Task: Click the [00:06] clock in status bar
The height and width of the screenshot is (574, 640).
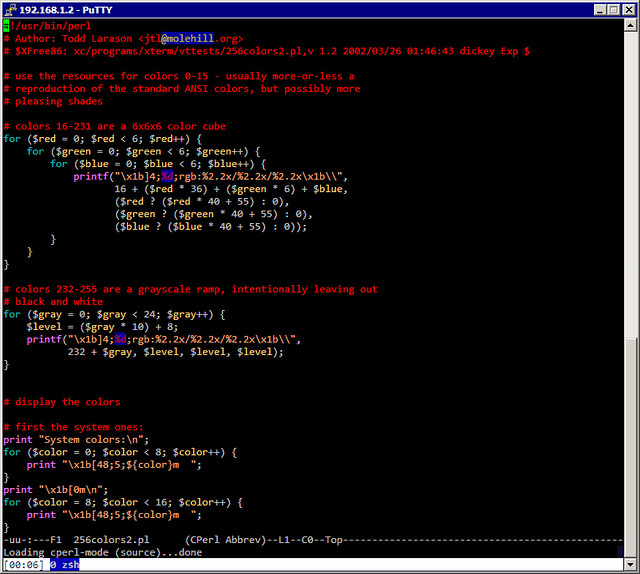Action: click(24, 565)
